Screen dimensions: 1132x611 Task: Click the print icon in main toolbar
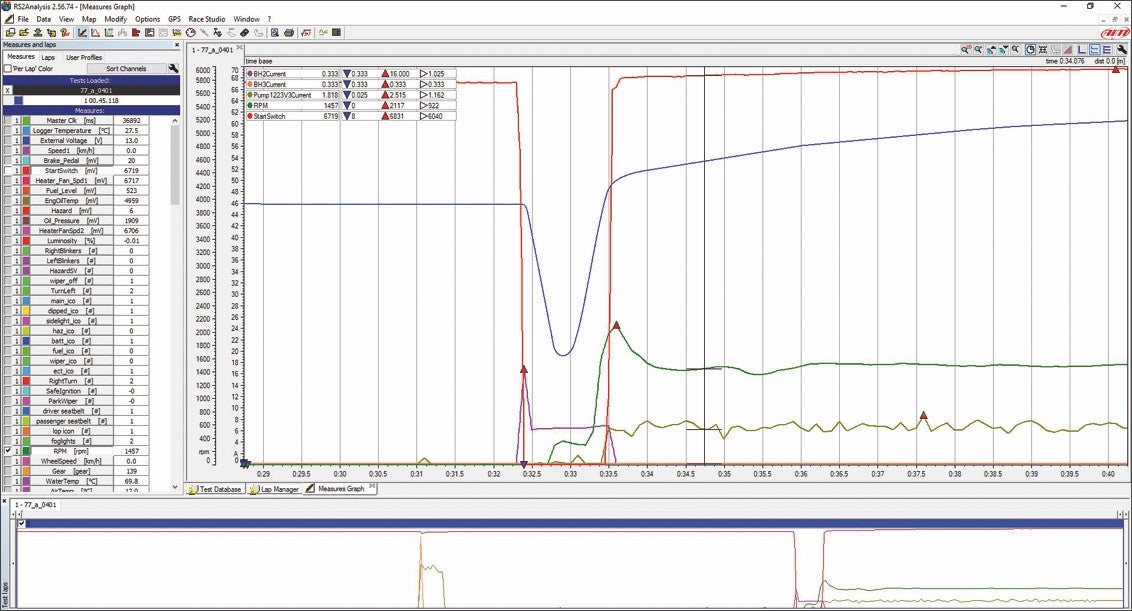pos(288,32)
